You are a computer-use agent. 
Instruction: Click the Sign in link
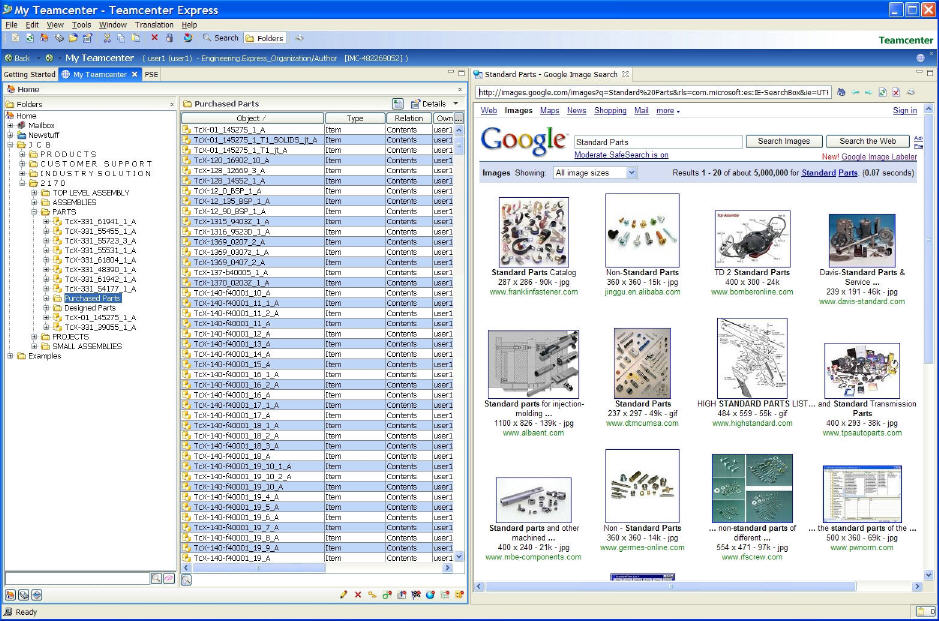904,111
